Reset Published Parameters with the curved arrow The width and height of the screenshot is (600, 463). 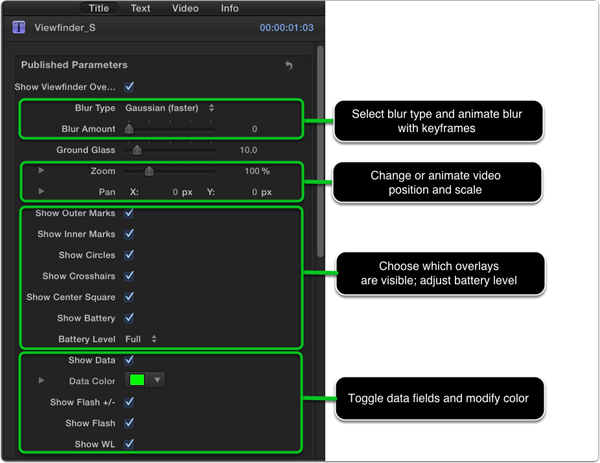pyautogui.click(x=289, y=65)
